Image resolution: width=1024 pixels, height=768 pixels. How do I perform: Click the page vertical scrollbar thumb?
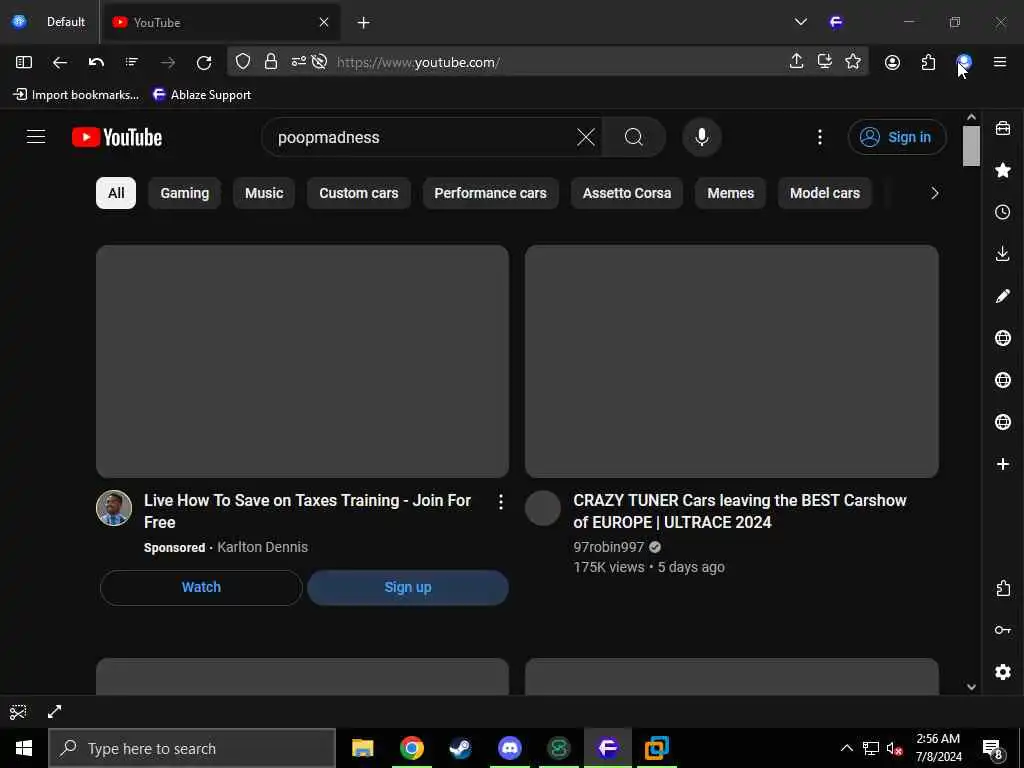point(971,146)
